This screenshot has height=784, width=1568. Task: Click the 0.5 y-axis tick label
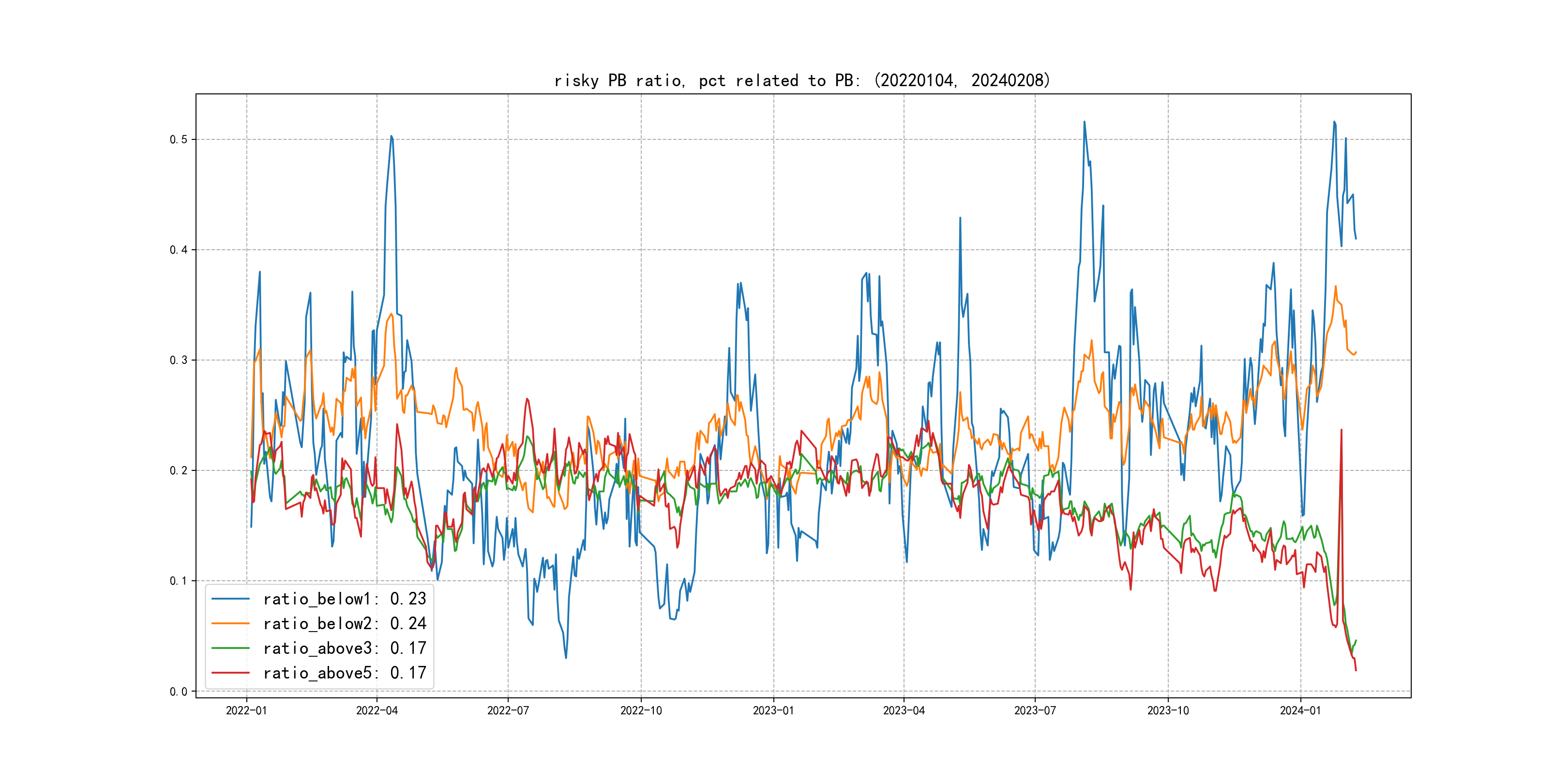coord(179,139)
